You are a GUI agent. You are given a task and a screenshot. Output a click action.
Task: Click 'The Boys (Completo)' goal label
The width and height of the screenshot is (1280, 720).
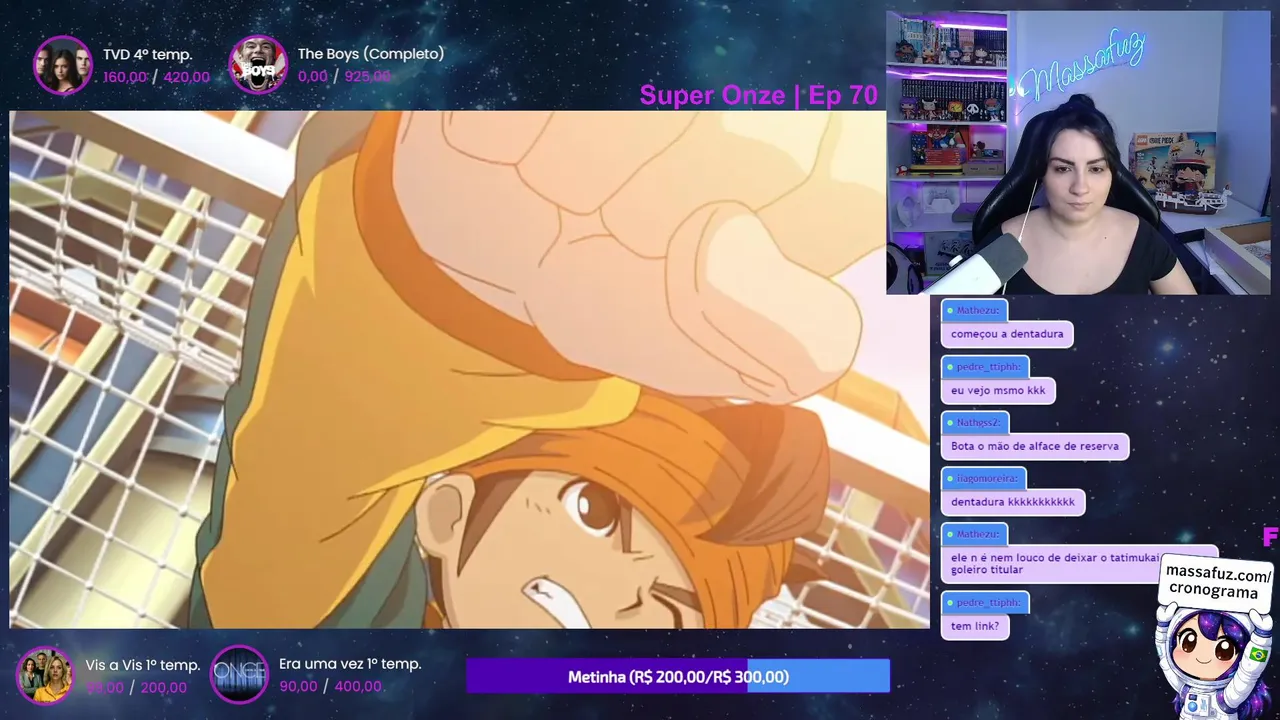[370, 54]
